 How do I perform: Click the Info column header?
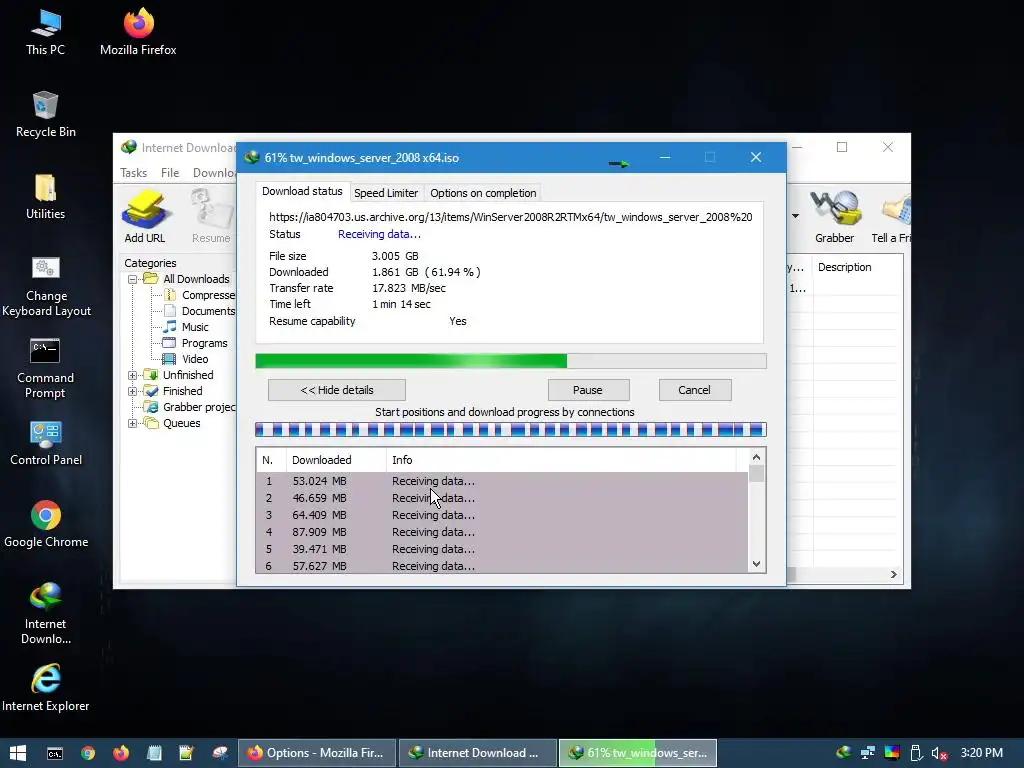pyautogui.click(x=561, y=460)
